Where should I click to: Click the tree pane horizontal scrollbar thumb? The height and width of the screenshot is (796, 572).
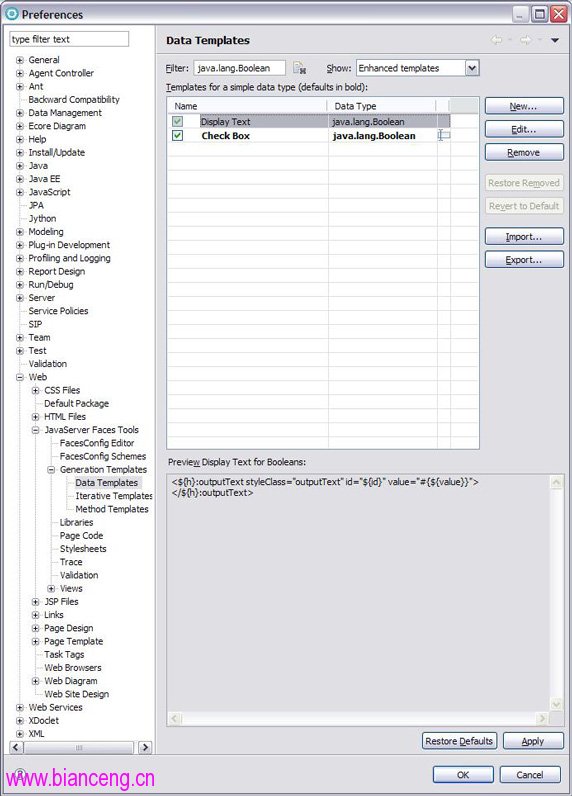point(79,747)
